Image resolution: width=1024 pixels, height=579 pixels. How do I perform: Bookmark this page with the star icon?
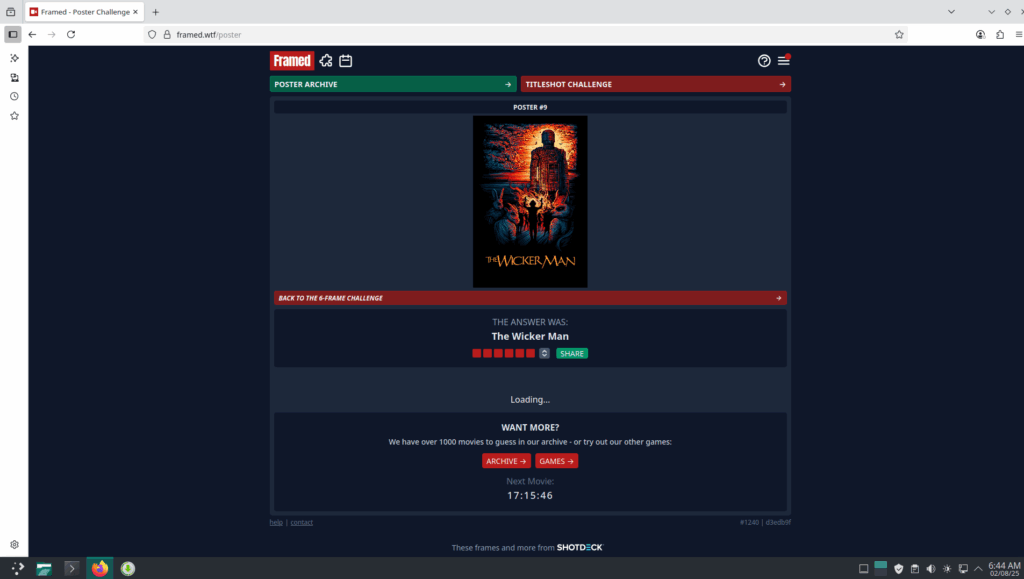coord(899,34)
